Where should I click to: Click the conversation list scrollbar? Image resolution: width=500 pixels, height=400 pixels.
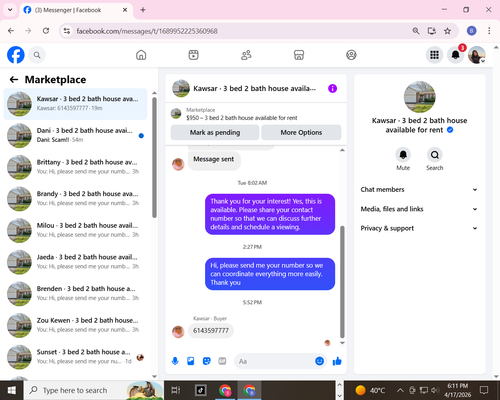click(x=154, y=158)
